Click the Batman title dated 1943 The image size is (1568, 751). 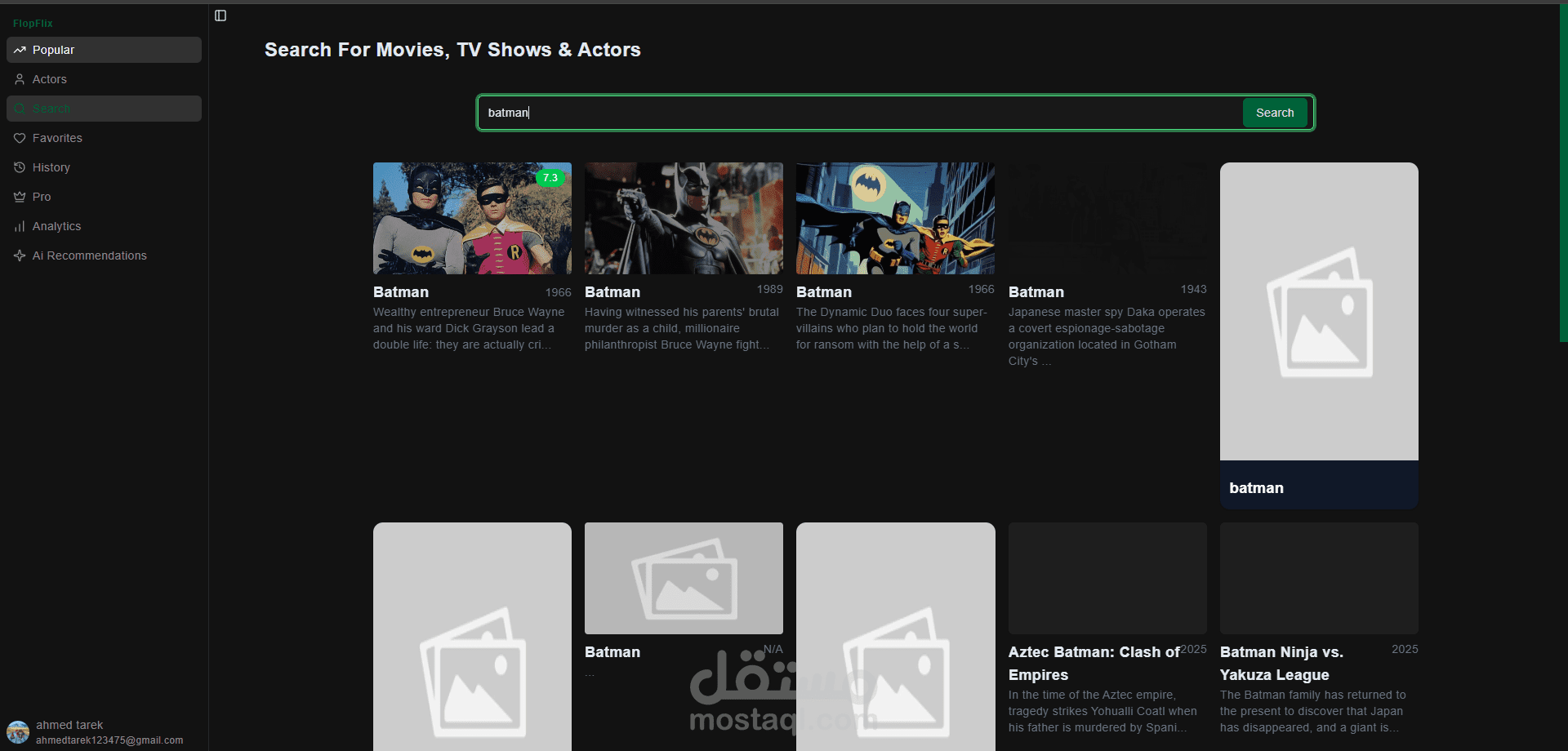1036,292
